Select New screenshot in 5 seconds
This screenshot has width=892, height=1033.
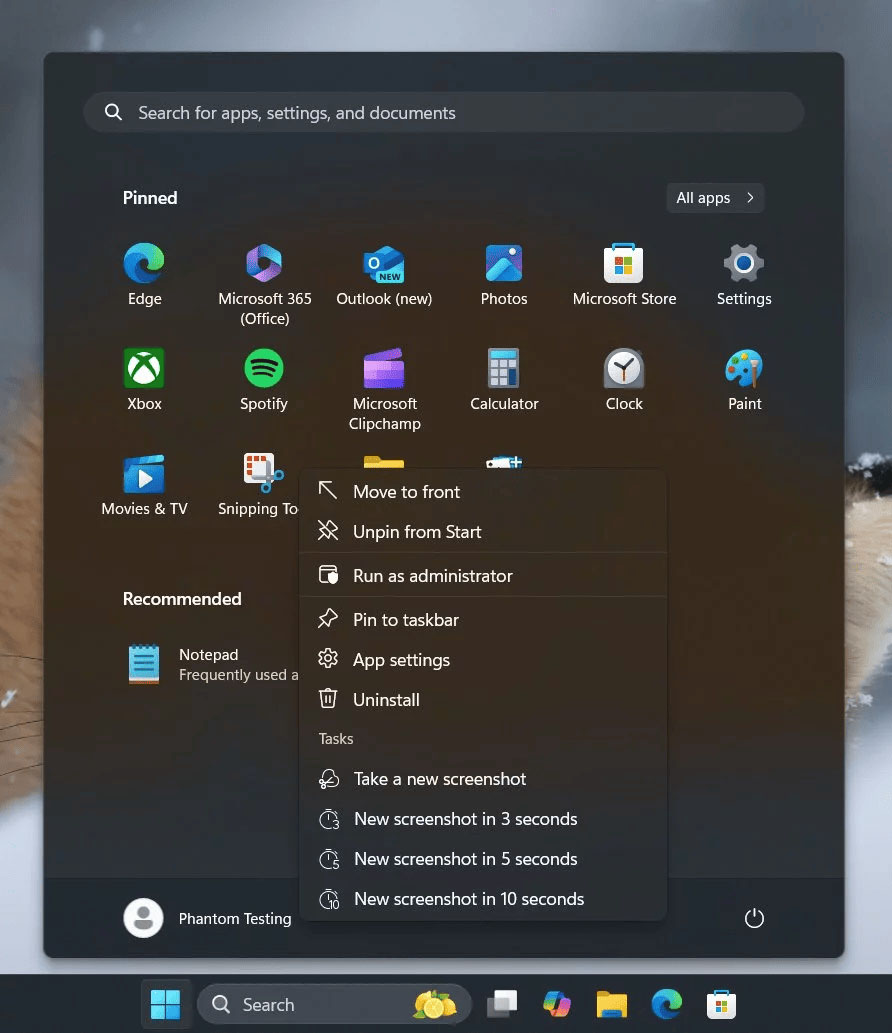pyautogui.click(x=483, y=859)
